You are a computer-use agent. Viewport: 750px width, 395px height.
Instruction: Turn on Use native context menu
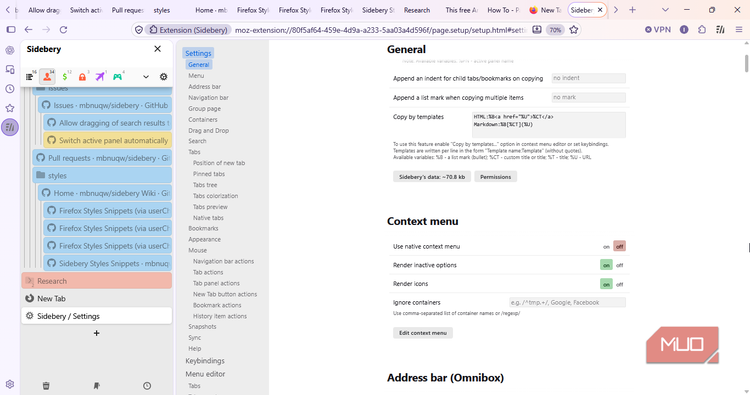click(606, 247)
